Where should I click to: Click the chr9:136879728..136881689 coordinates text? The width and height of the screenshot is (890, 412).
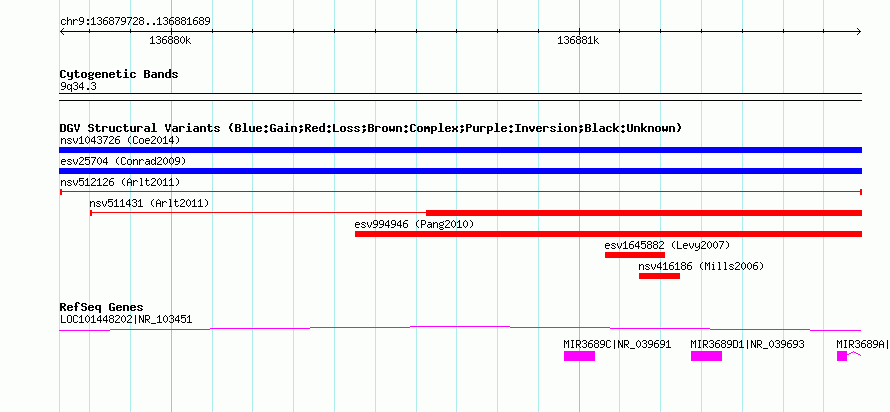coord(135,22)
